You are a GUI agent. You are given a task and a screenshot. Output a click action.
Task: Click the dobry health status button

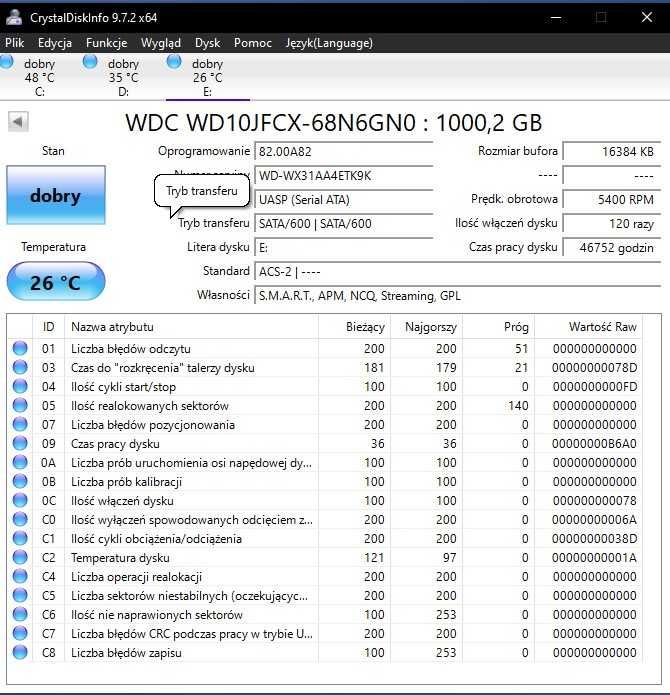pyautogui.click(x=56, y=195)
